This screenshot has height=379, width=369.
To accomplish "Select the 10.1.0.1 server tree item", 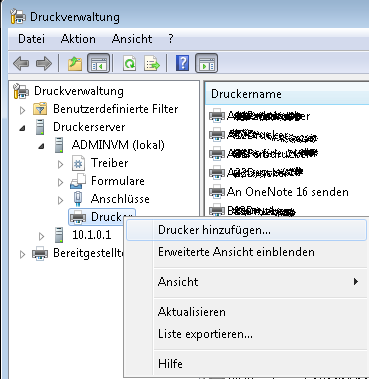I will click(91, 235).
